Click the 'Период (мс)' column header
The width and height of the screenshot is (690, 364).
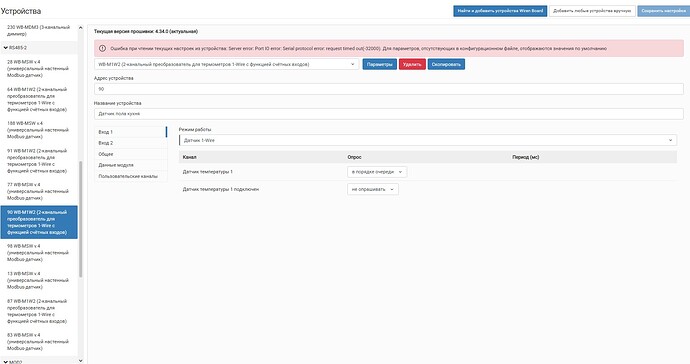[525, 157]
